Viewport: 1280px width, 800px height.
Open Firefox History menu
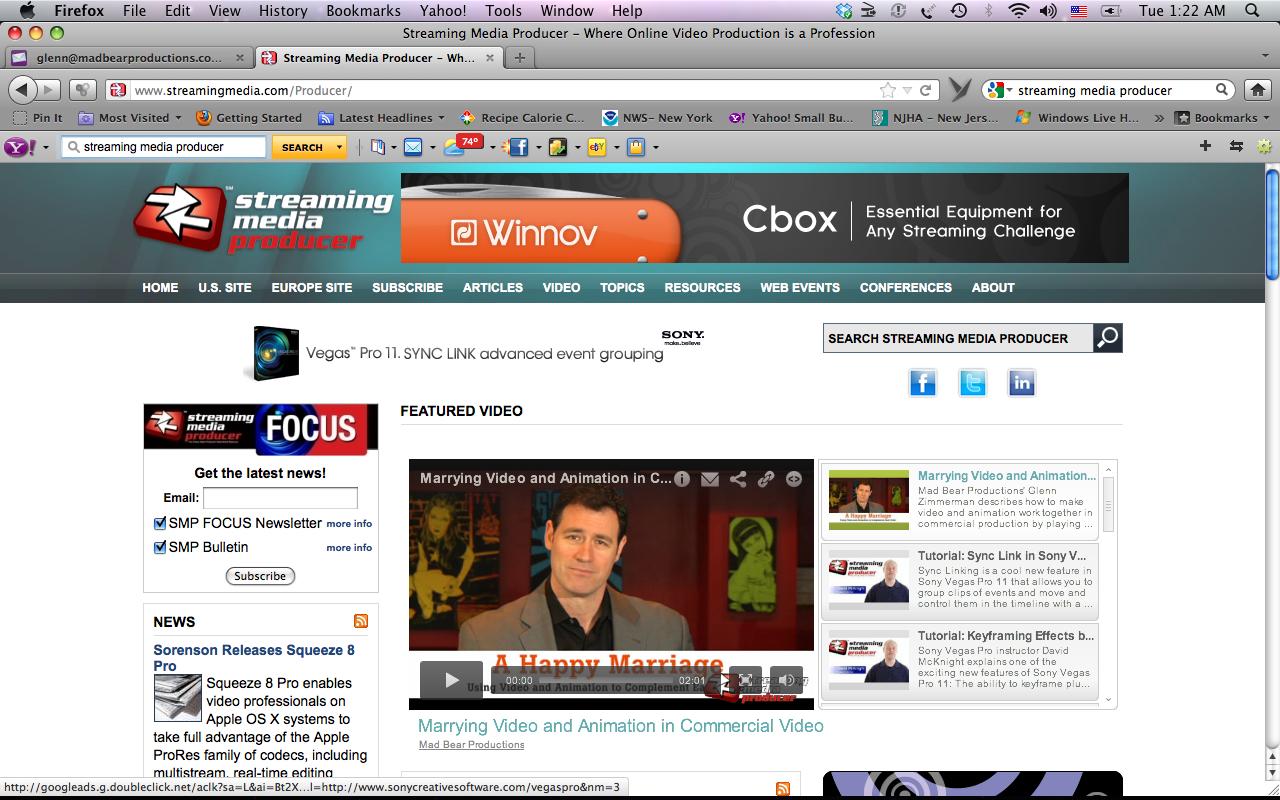[283, 11]
